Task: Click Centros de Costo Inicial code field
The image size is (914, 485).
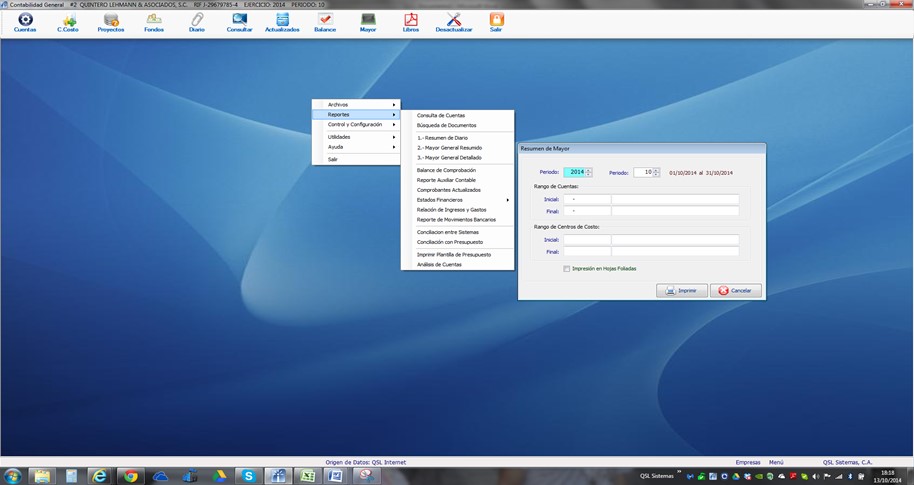Action: coord(587,240)
